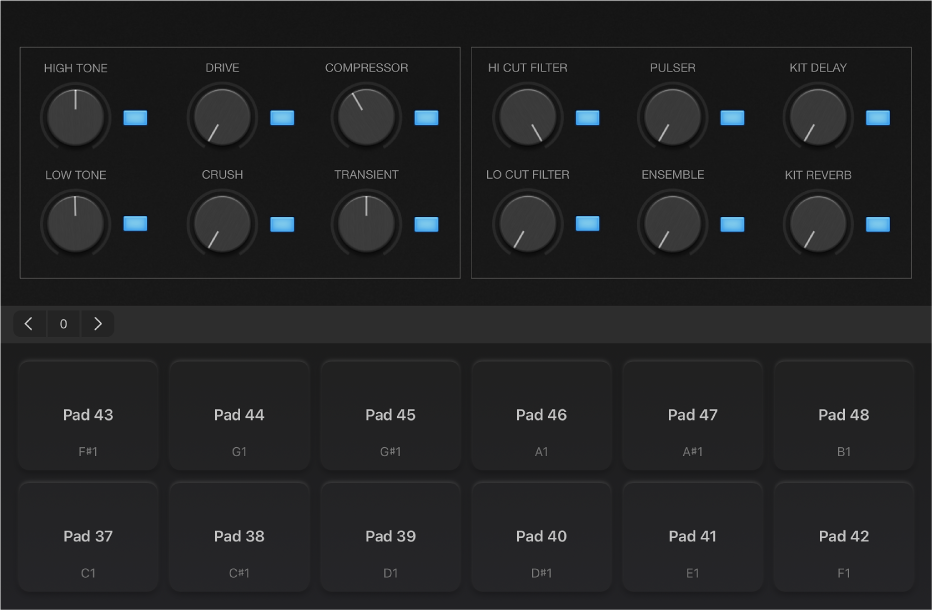Enable the toggle next to Drive
Image resolution: width=934 pixels, height=612 pixels.
pos(282,117)
